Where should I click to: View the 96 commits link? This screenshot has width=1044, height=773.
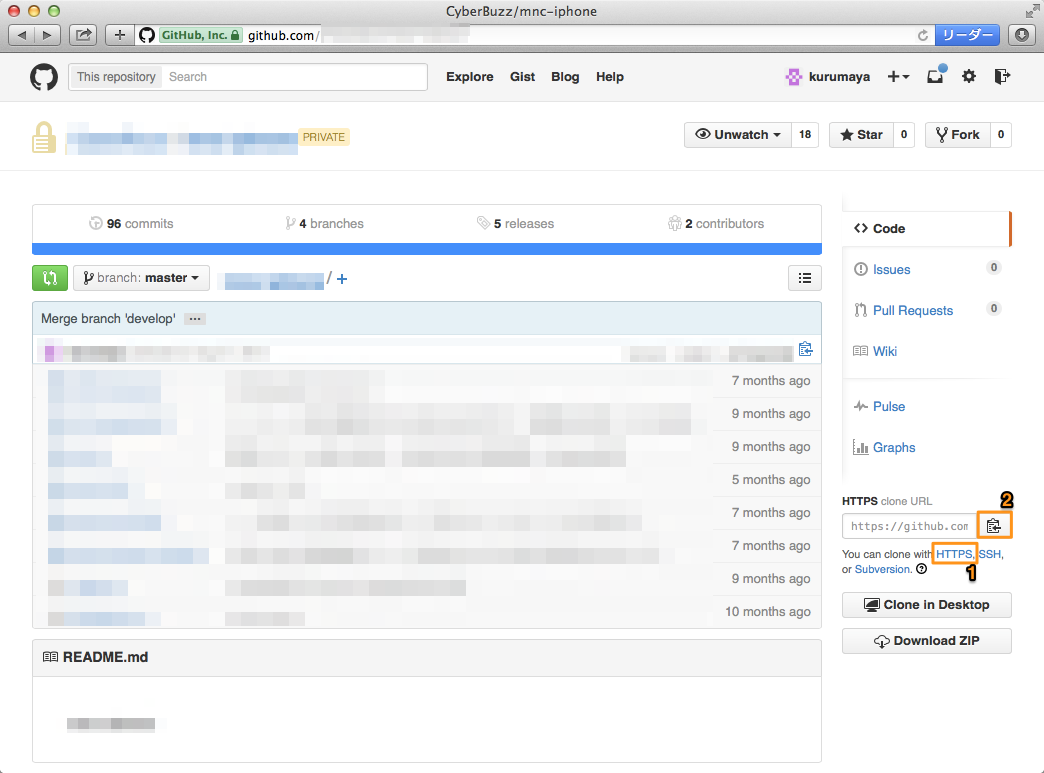(x=131, y=224)
